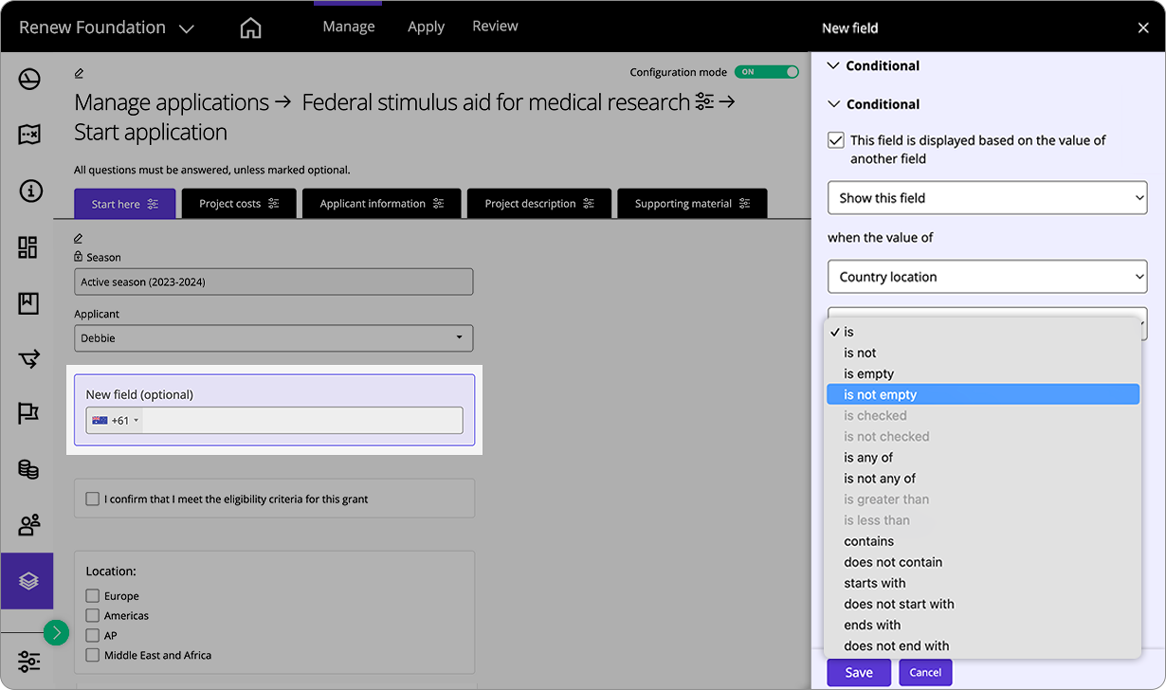Viewport: 1166px width, 690px height.
Task: Uncheck 'This field is displayed based on' checkbox
Action: 836,141
